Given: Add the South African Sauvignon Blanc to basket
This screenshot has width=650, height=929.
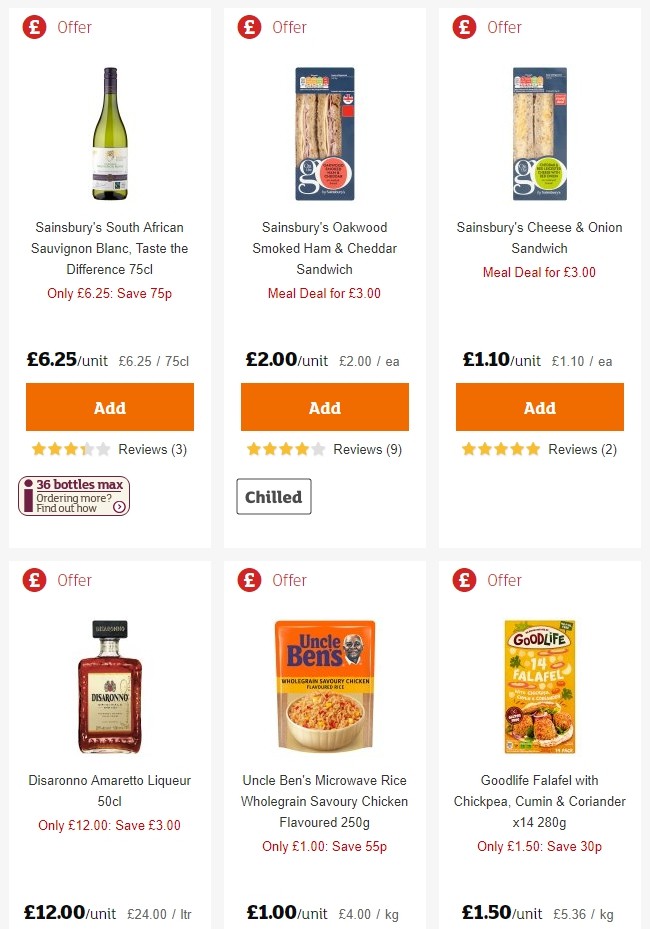Looking at the screenshot, I should (109, 407).
